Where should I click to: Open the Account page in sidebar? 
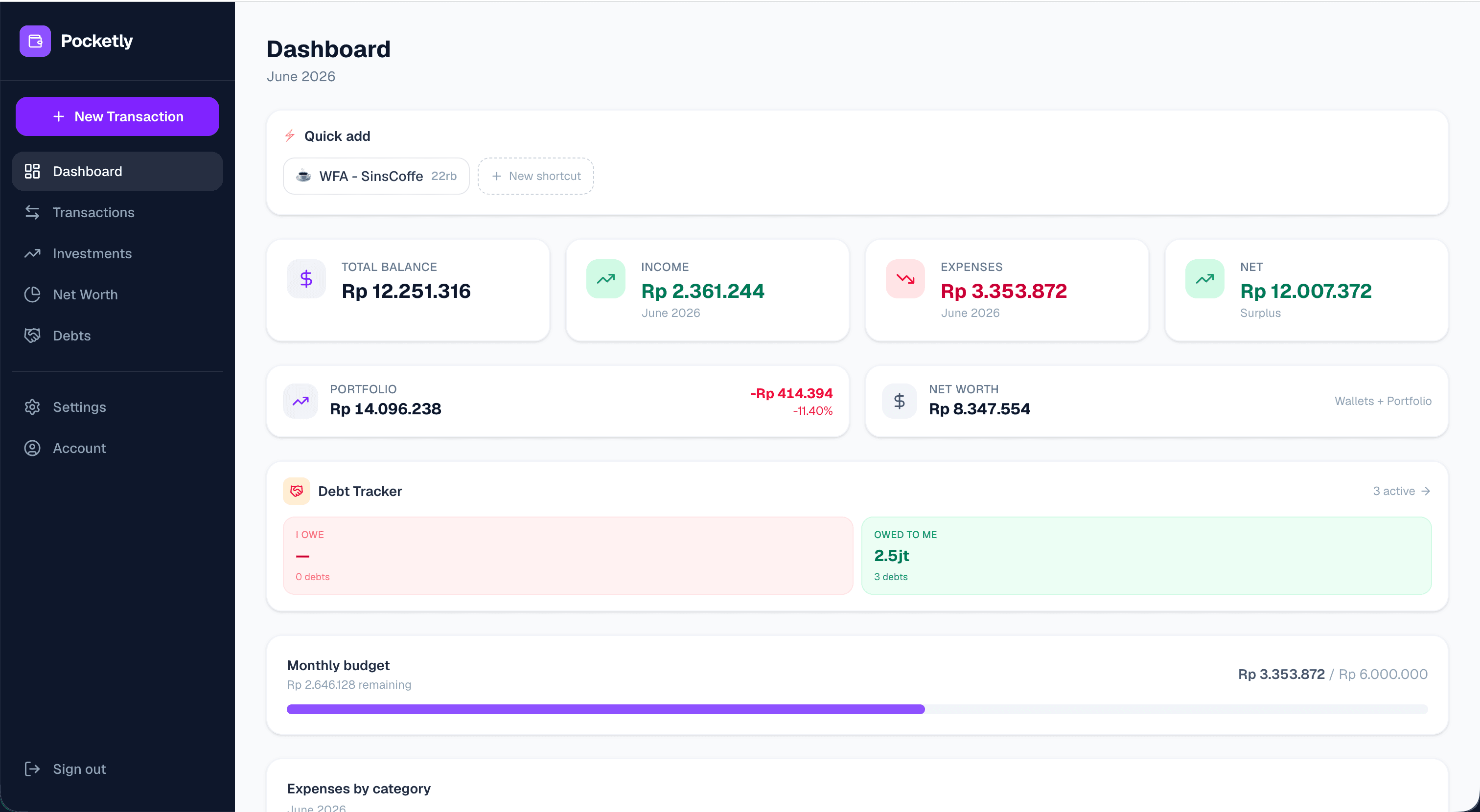117,448
